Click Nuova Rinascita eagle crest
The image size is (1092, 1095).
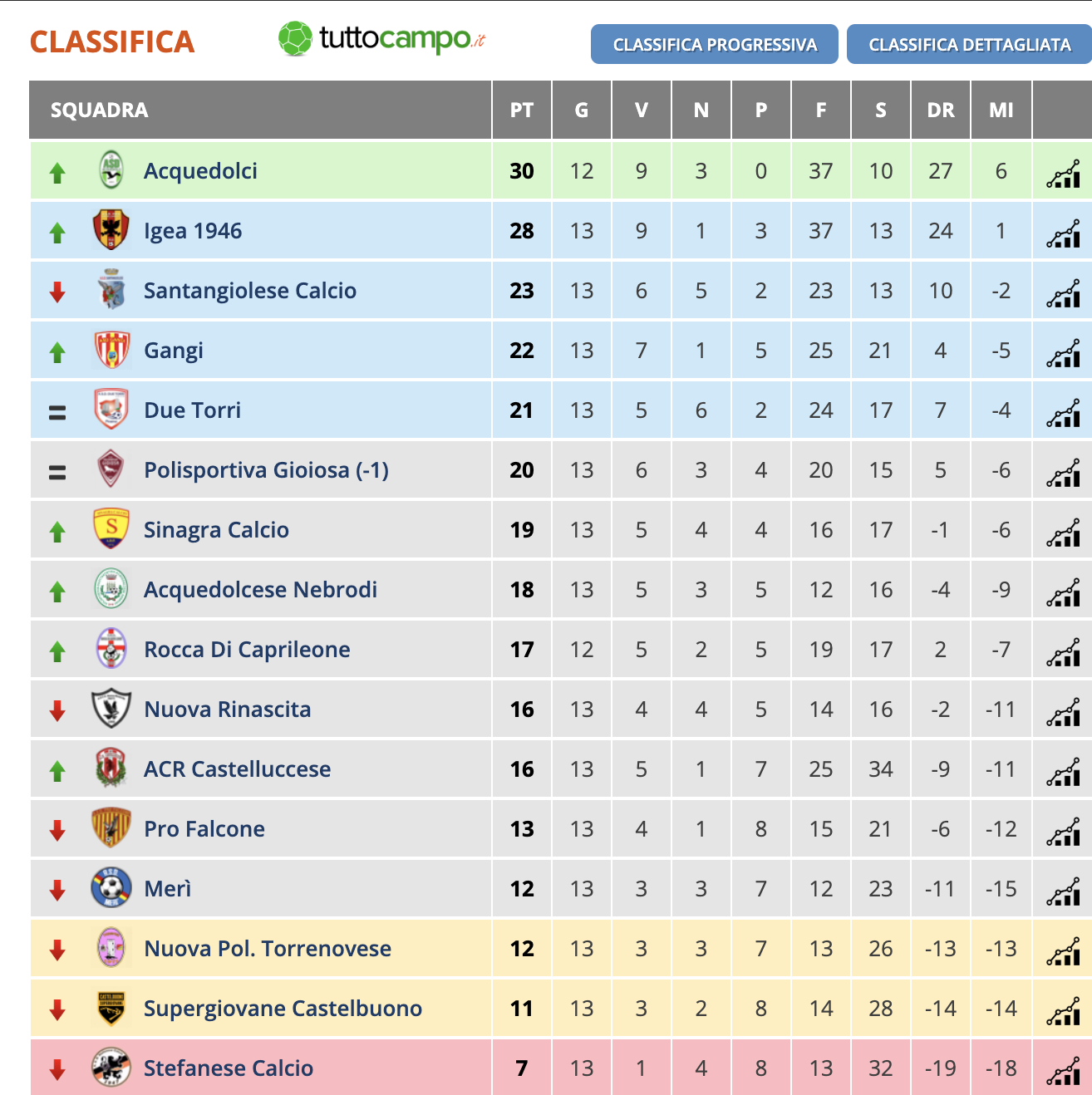pos(111,709)
